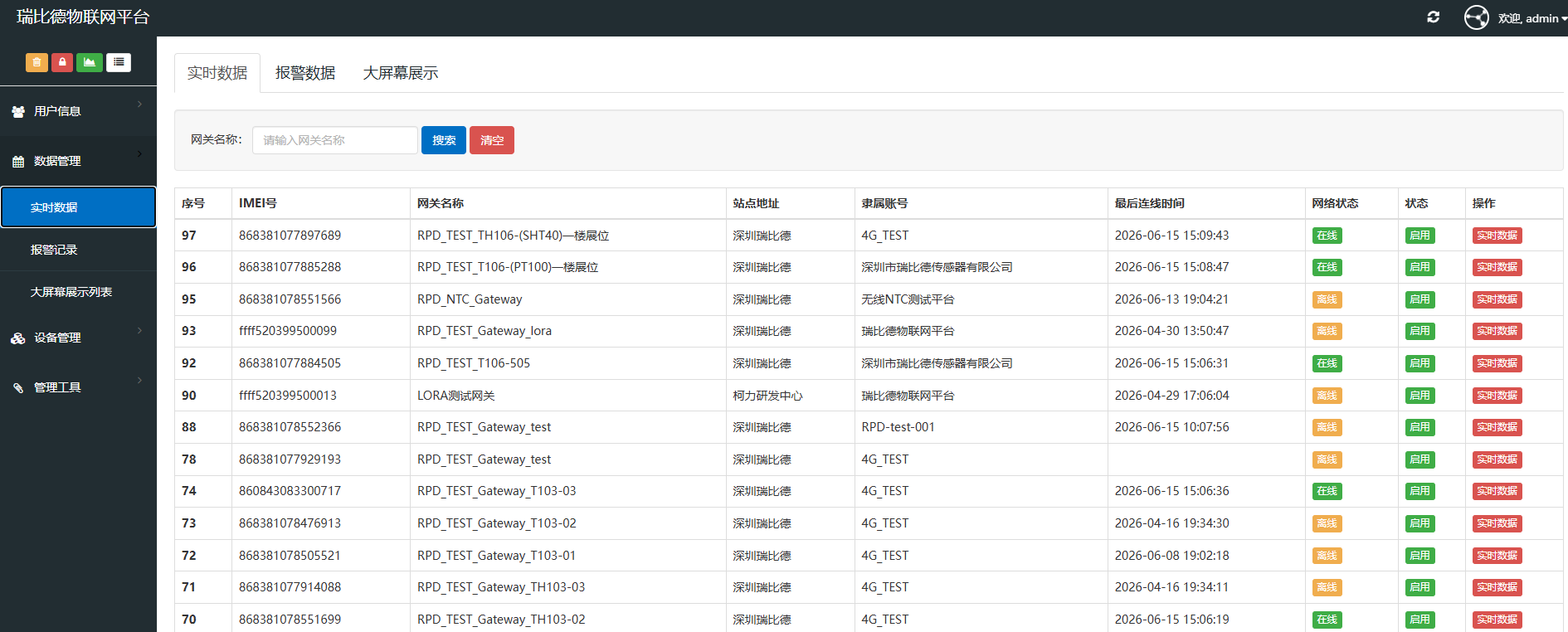Click 柯力研发中心 site address
The image size is (1568, 632).
(767, 396)
